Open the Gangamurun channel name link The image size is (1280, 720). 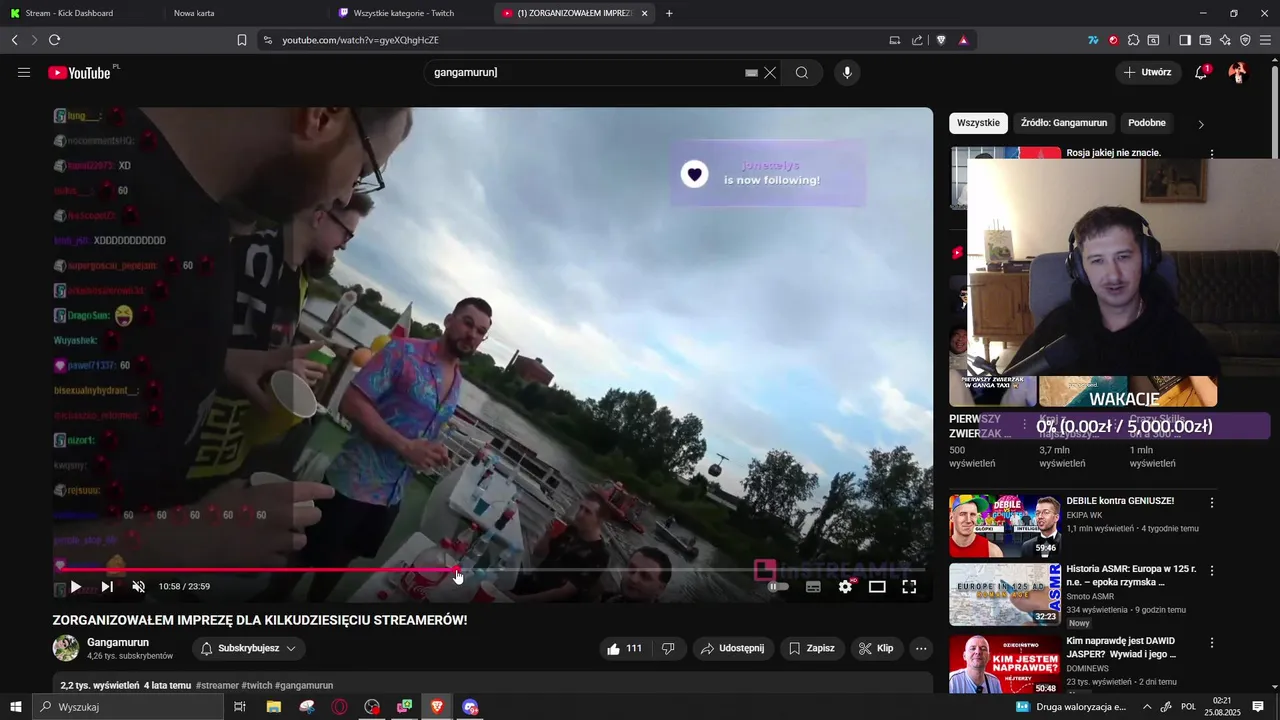click(118, 642)
